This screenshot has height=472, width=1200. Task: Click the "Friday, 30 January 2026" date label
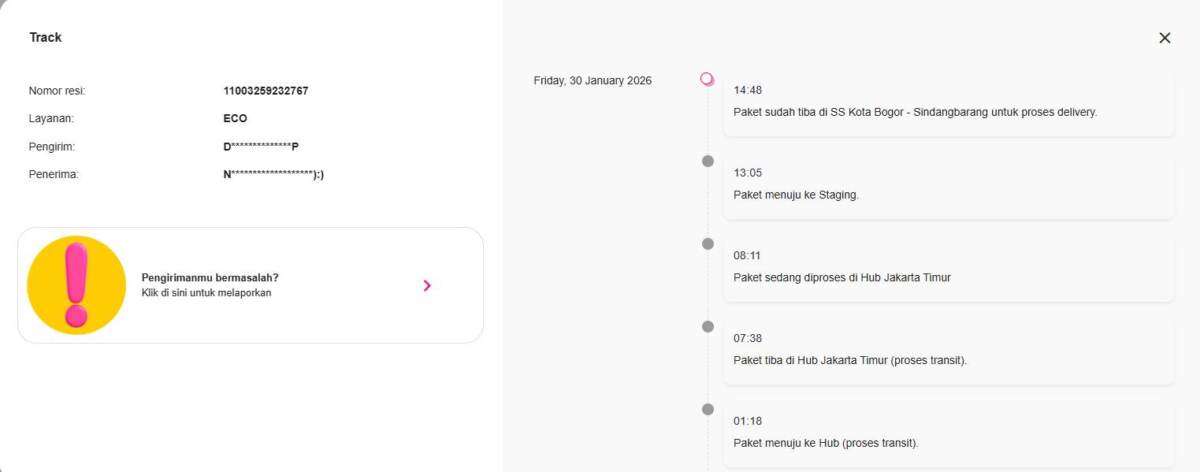pos(593,81)
